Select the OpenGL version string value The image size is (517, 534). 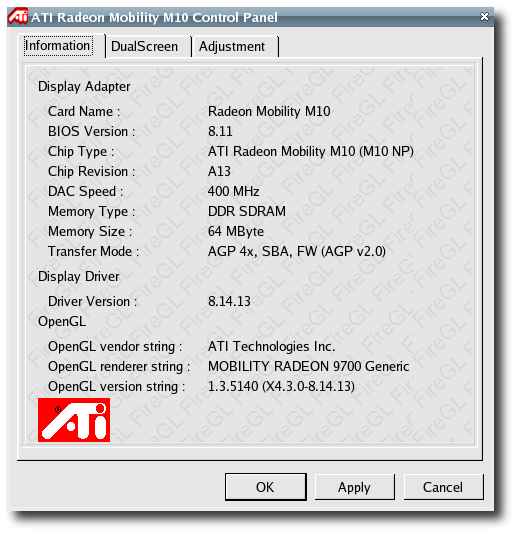[281, 387]
